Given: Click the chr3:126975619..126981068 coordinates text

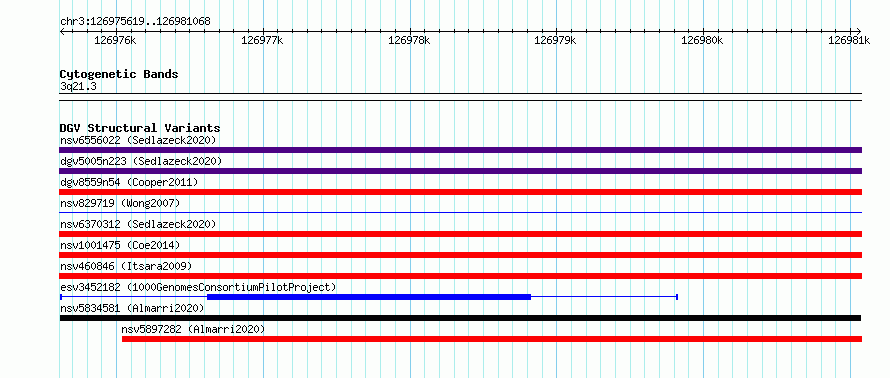Looking at the screenshot, I should pyautogui.click(x=135, y=22).
